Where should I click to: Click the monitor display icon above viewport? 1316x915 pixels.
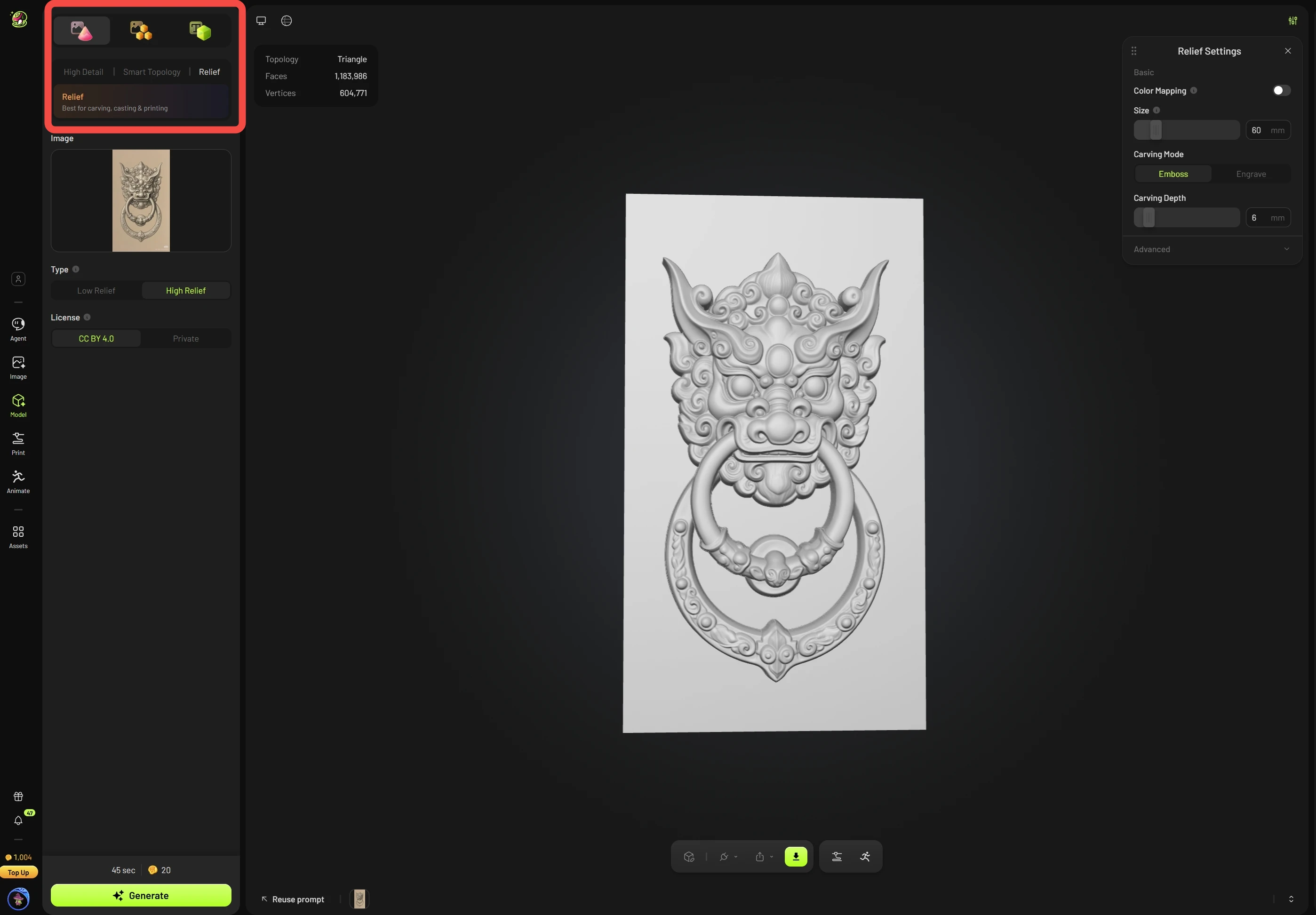(261, 21)
